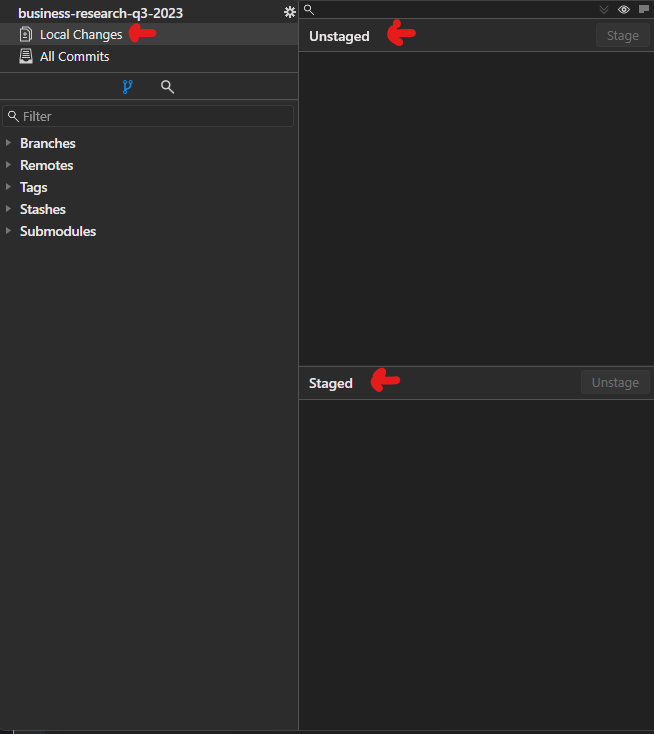
Task: Click magnifier icon inside Filter box
Action: click(x=13, y=116)
